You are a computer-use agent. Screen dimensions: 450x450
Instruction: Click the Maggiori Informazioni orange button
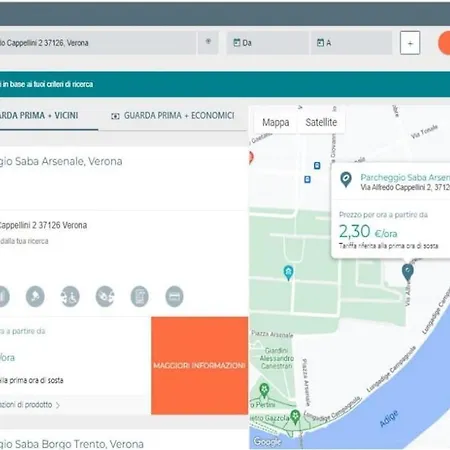199,366
